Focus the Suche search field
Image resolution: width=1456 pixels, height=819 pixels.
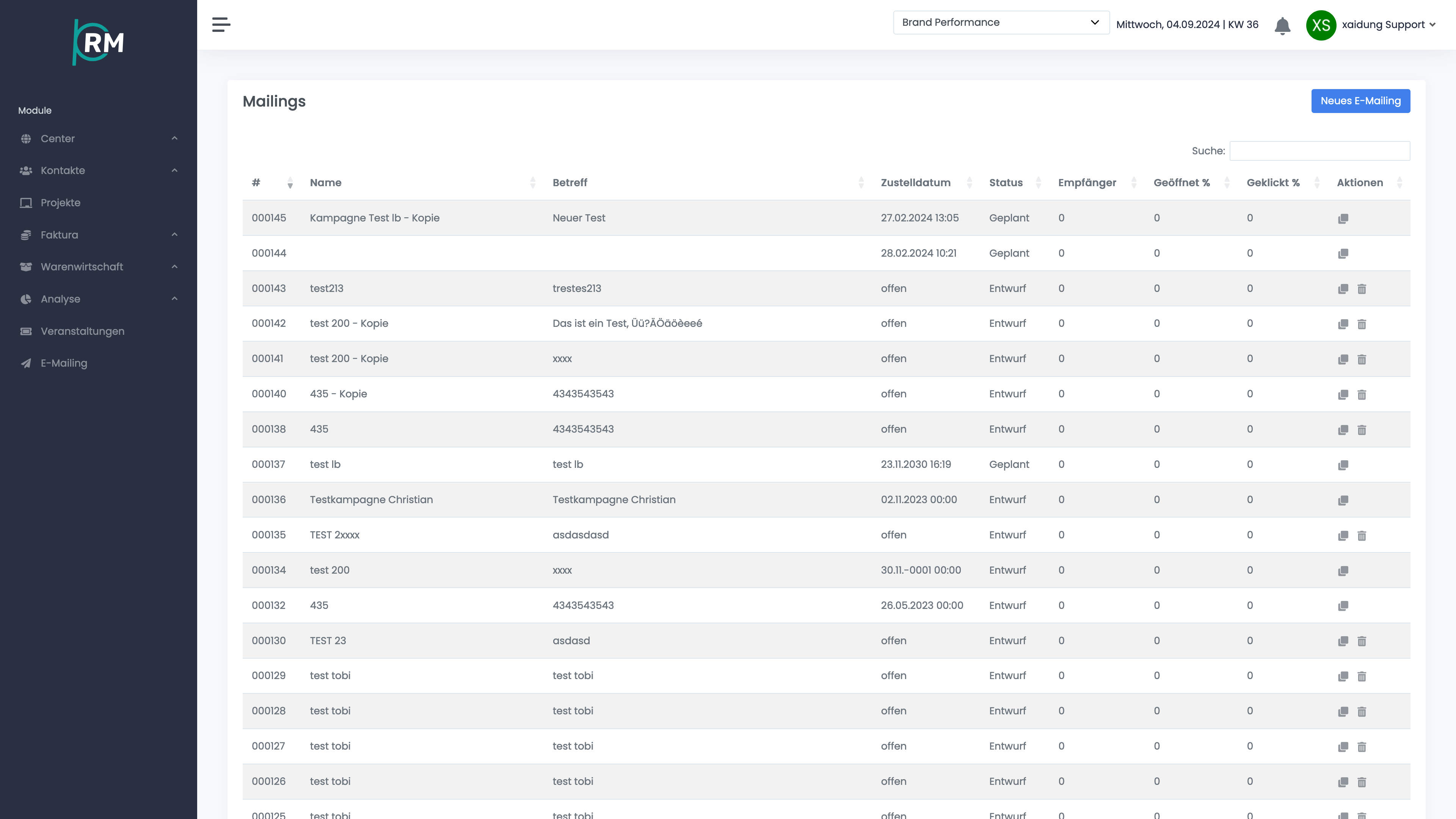1320,151
